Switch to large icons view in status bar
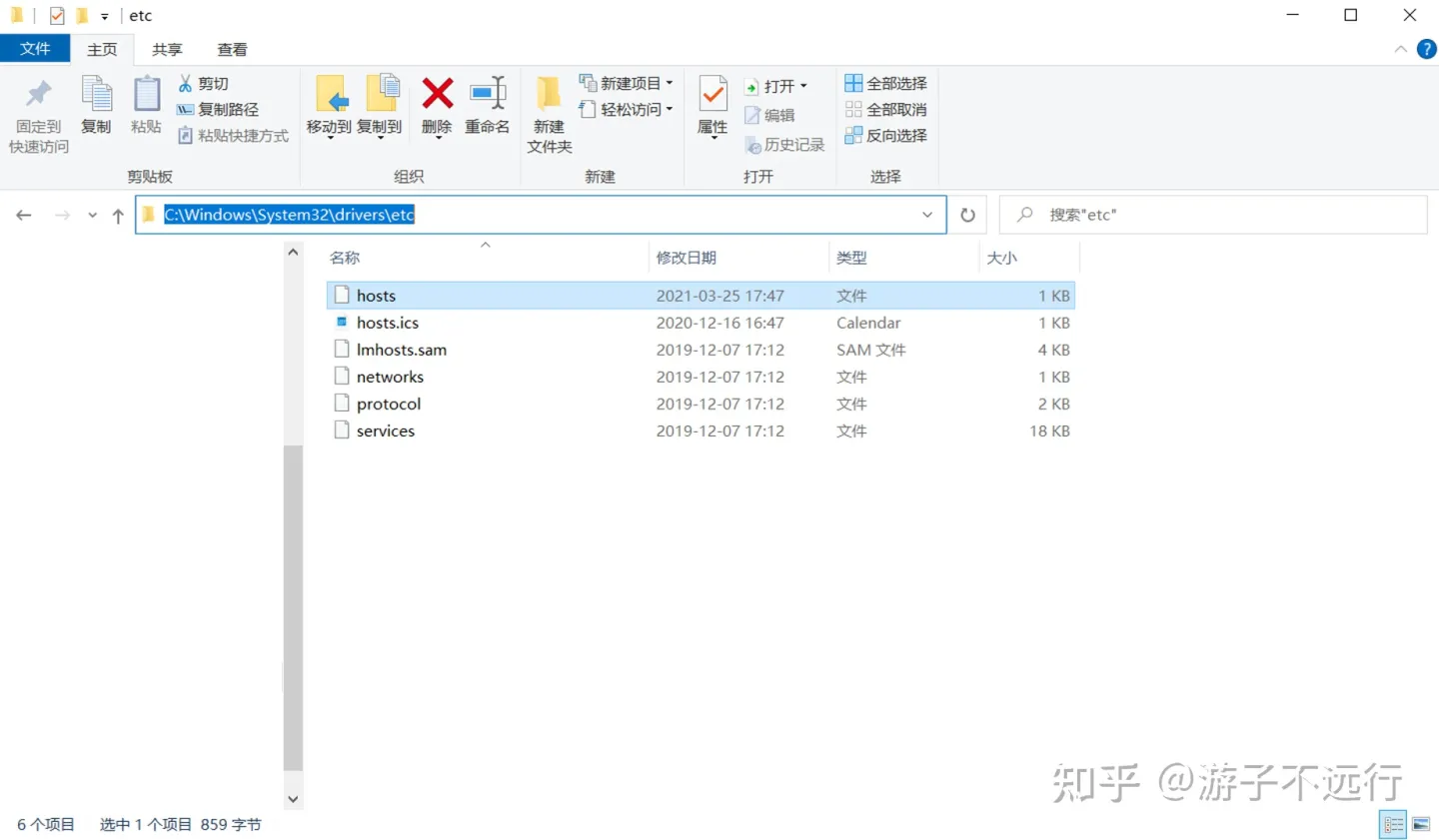The width and height of the screenshot is (1439, 840). pyautogui.click(x=1421, y=825)
